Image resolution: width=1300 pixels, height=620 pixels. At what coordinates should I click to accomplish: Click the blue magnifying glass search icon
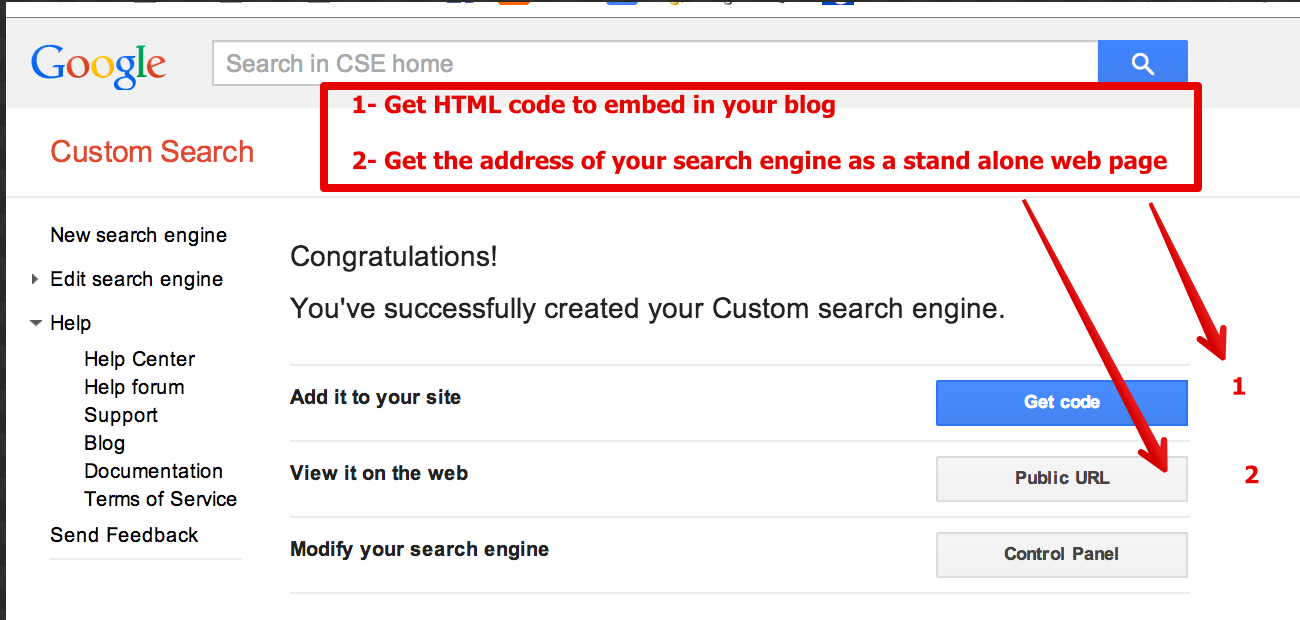[1142, 61]
